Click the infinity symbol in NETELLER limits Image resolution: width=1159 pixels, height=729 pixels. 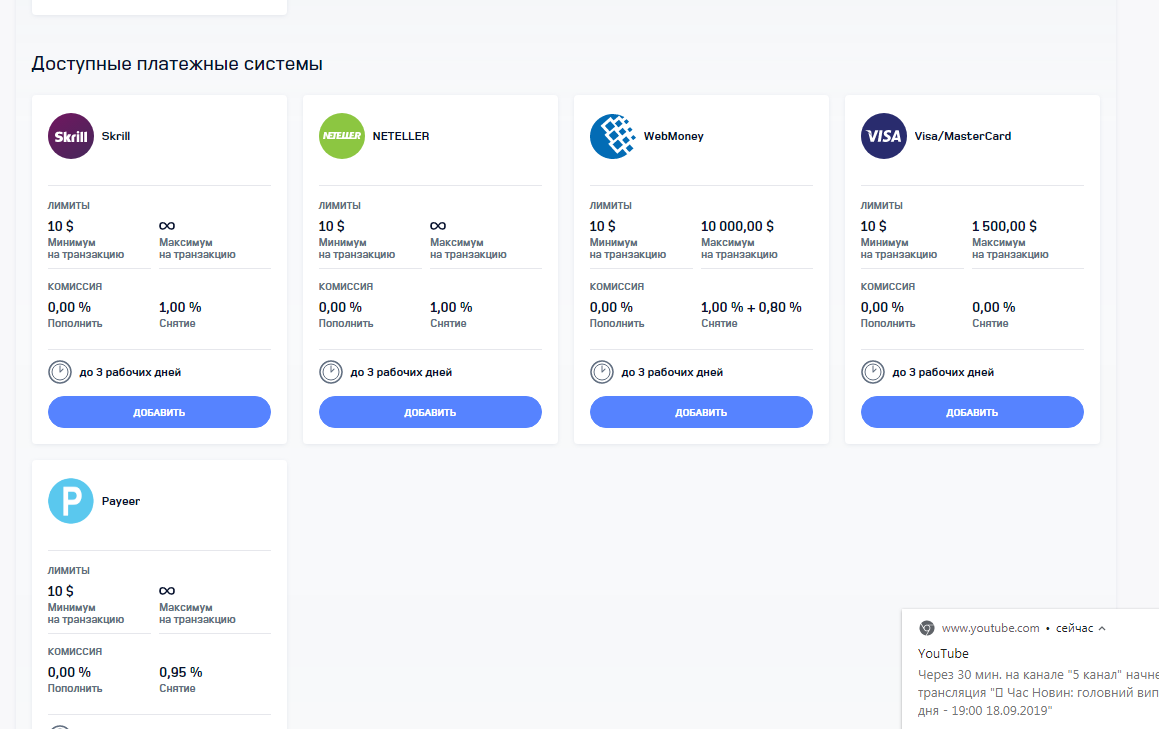pyautogui.click(x=438, y=226)
